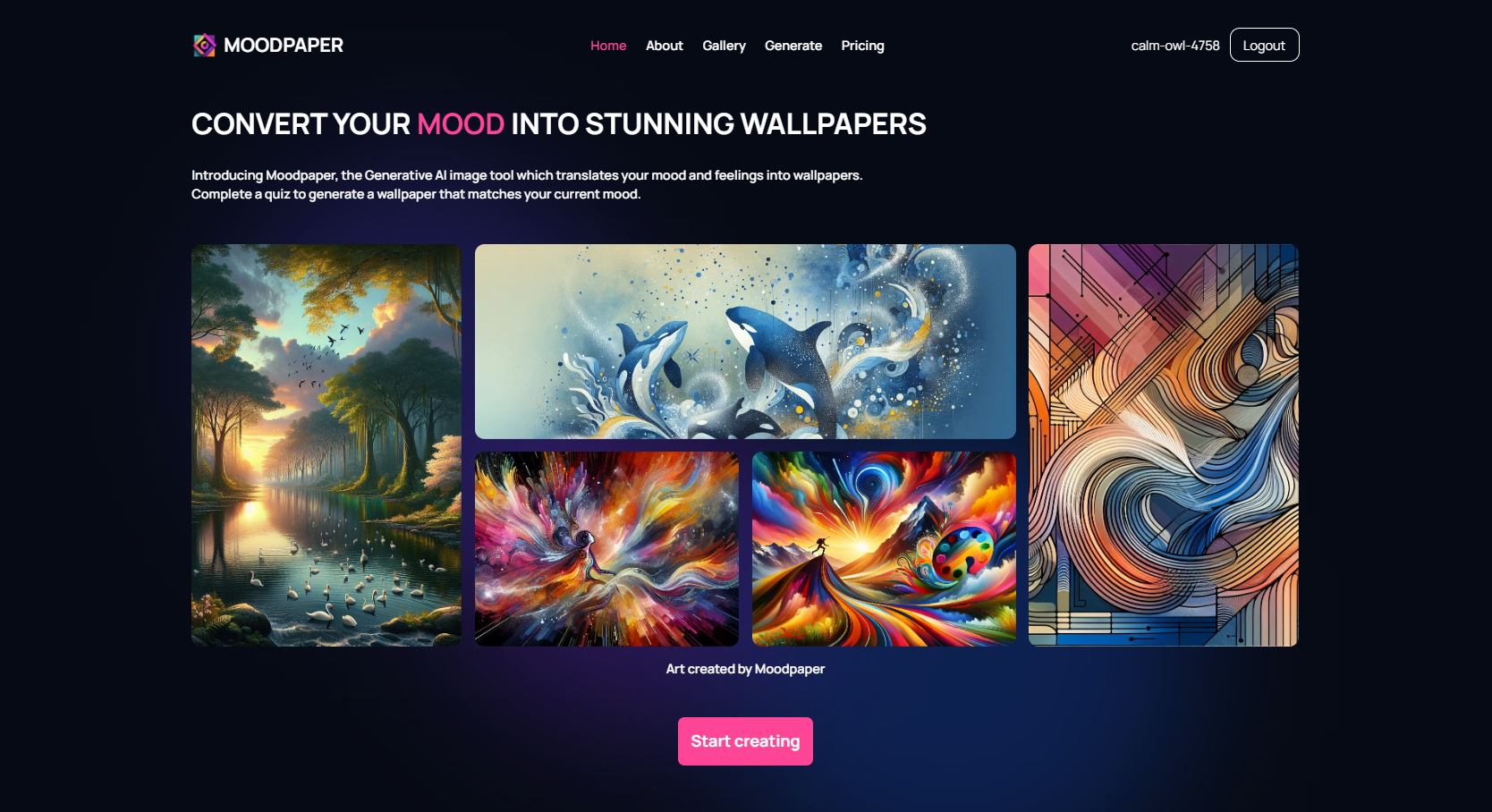Click the Moodpaper logo icon

pos(205,45)
